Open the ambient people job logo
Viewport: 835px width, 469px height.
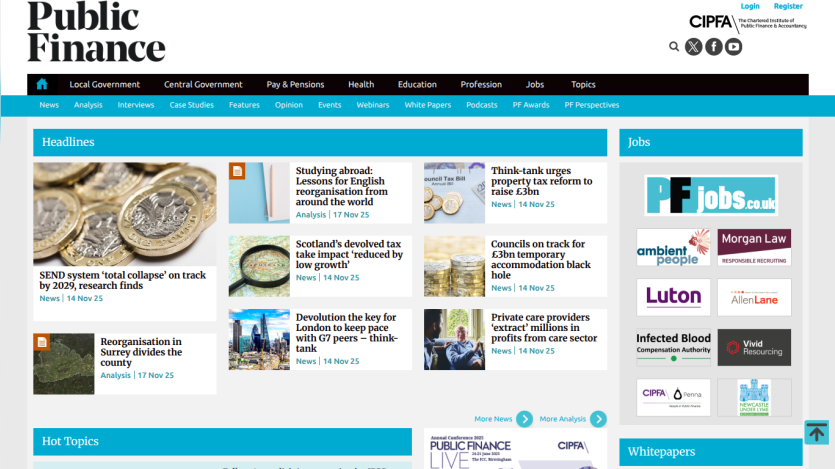[x=673, y=248]
